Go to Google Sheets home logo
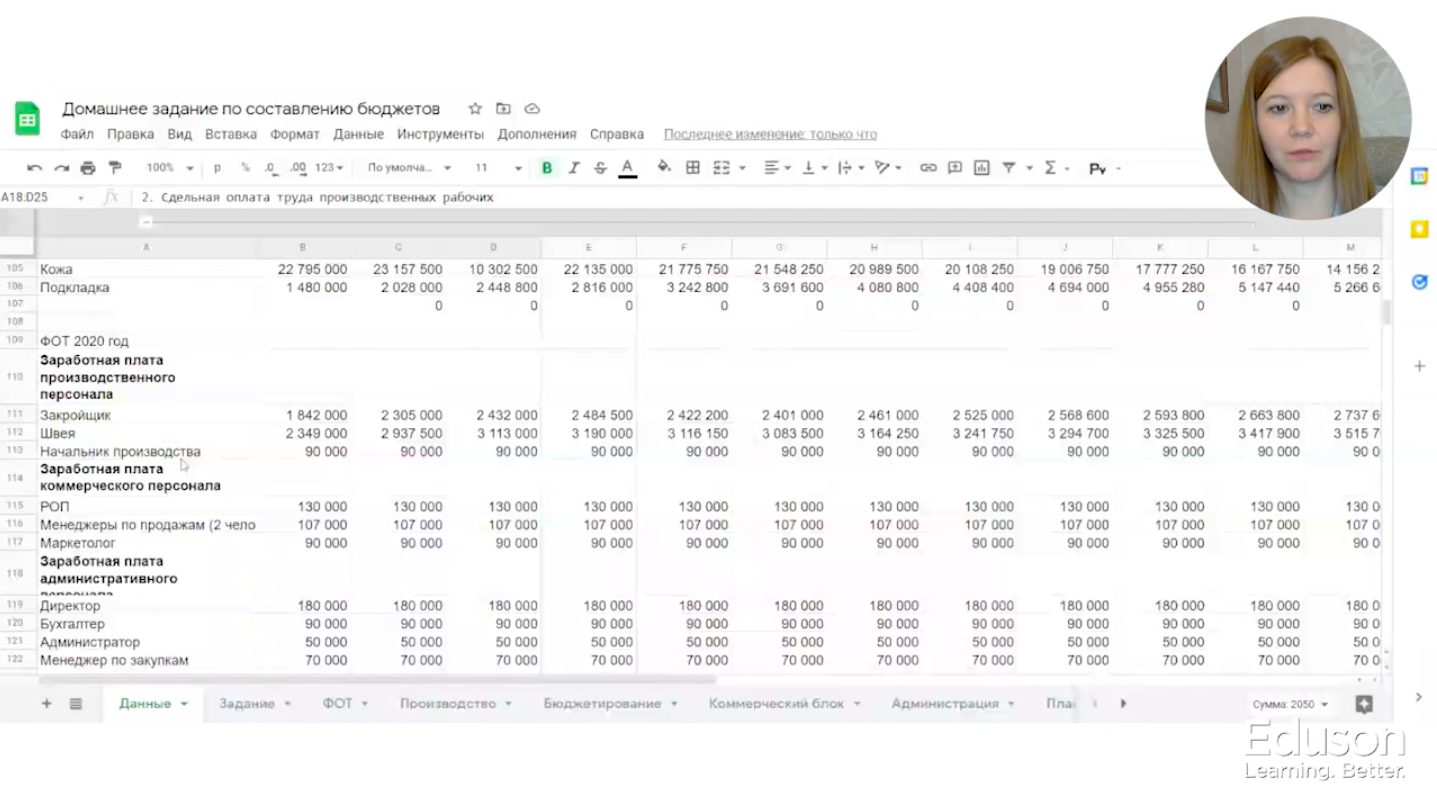Screen dimensions: 1437x797 27,119
